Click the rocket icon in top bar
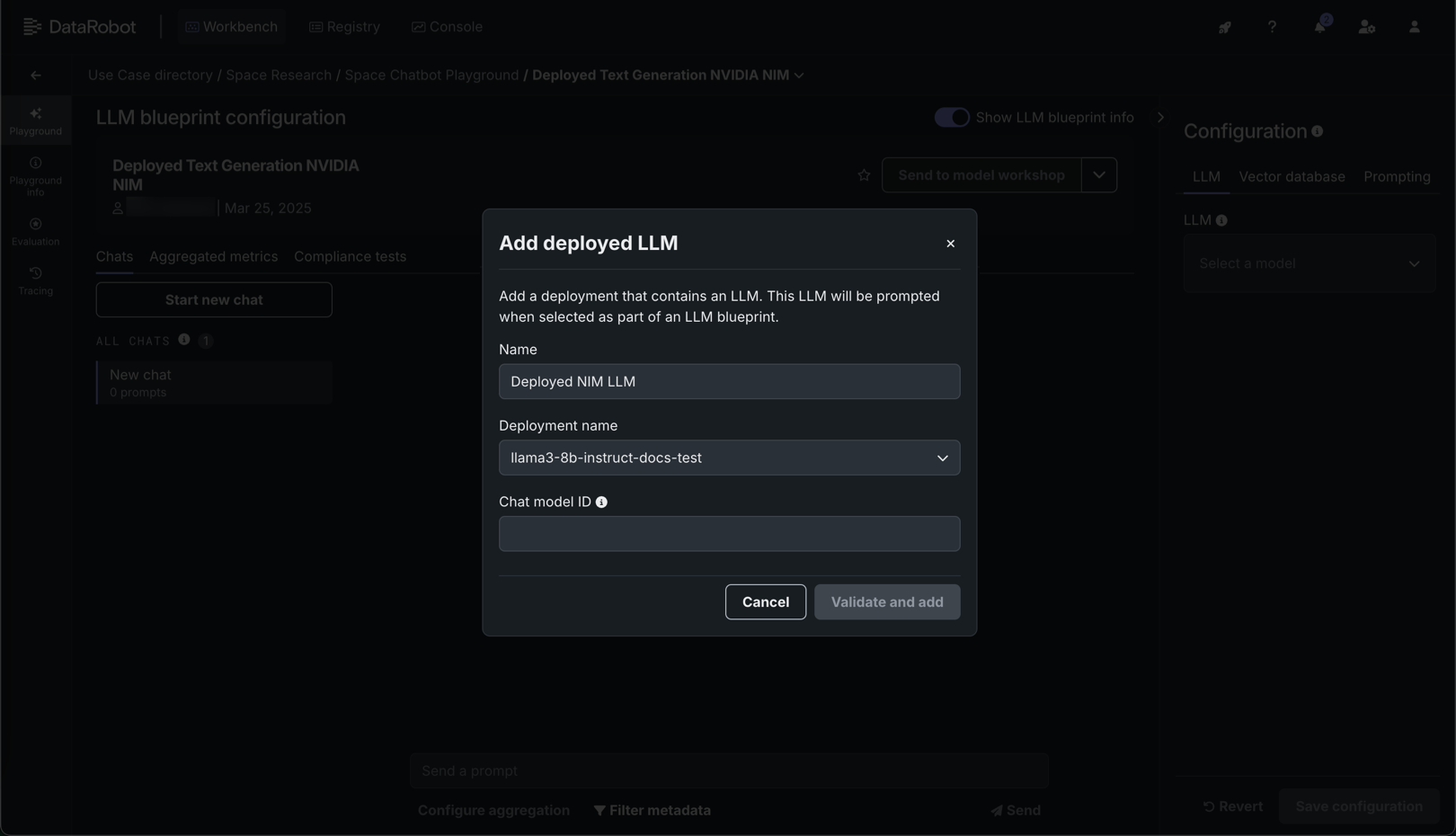The height and width of the screenshot is (836, 1456). point(1224,27)
